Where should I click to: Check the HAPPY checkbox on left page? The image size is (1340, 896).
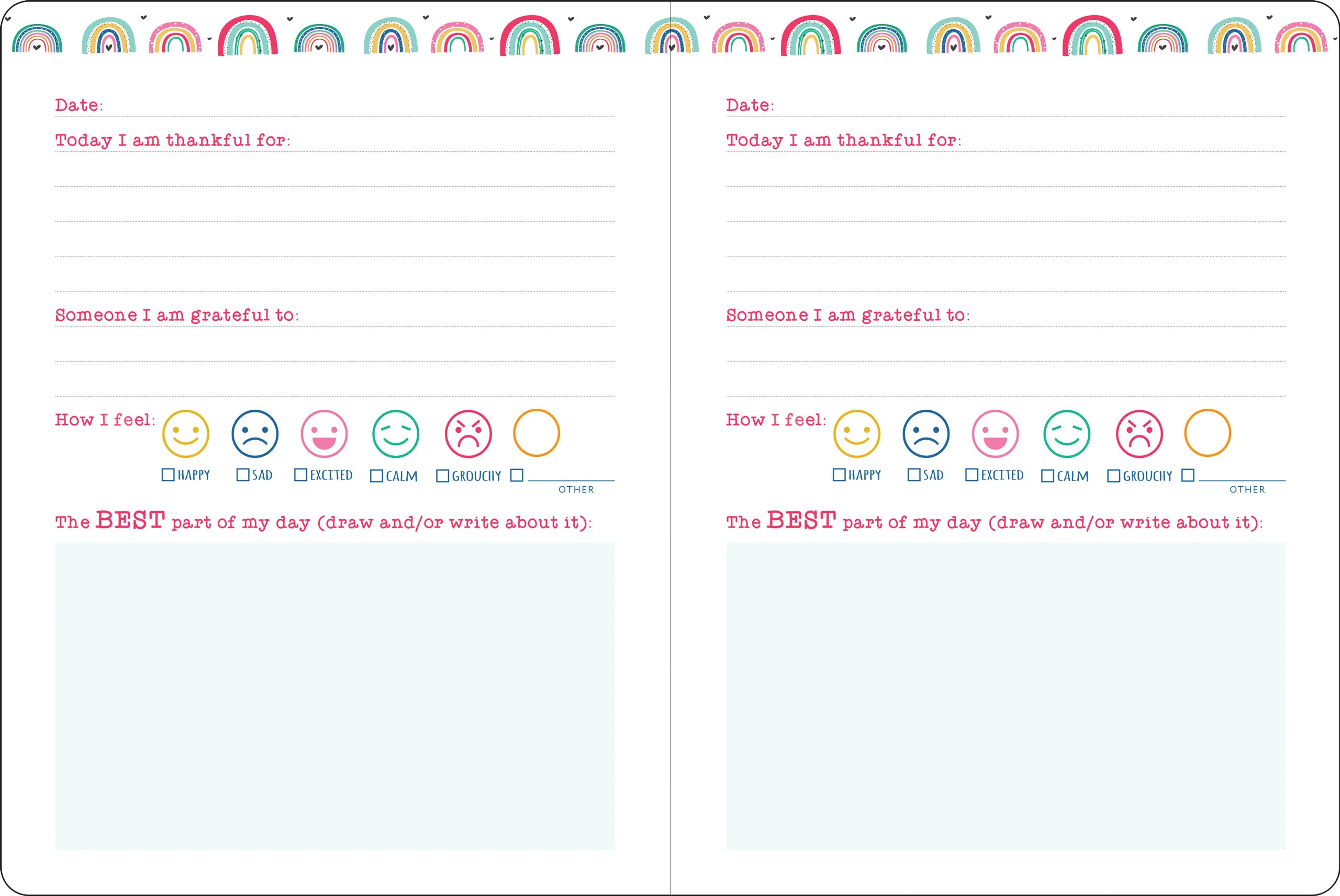click(168, 475)
